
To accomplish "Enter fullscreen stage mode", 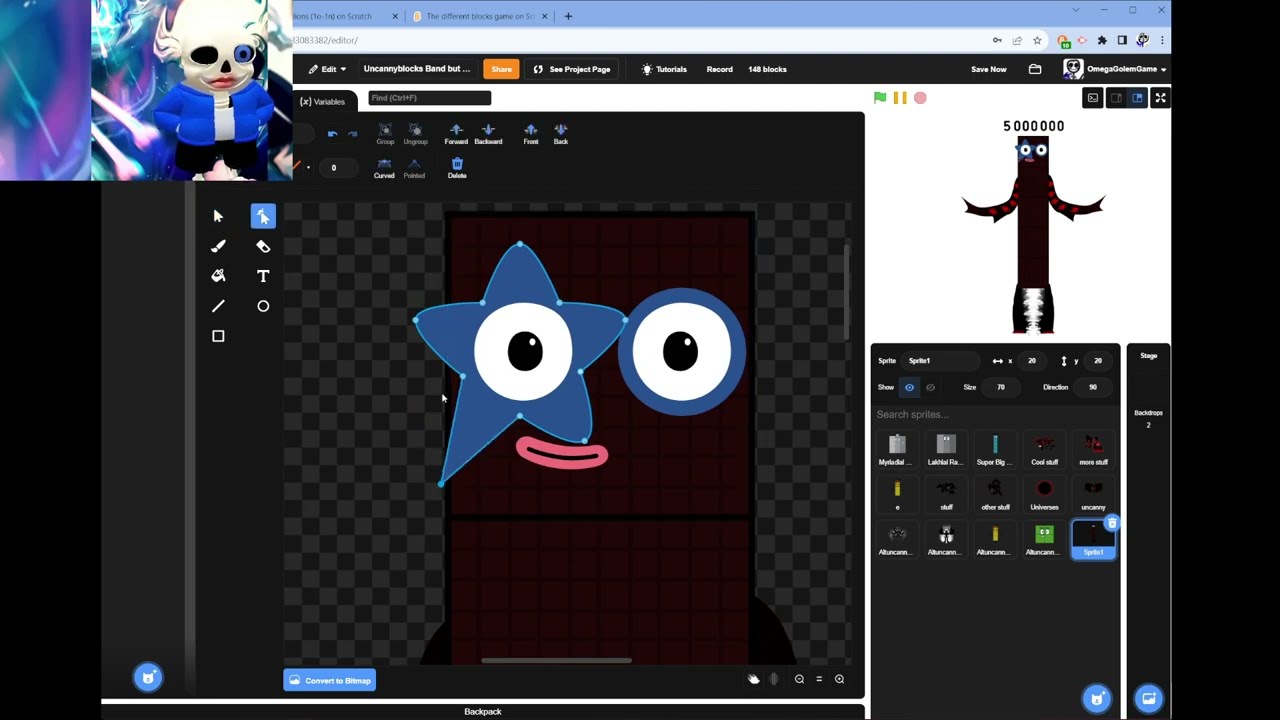I will [1160, 97].
